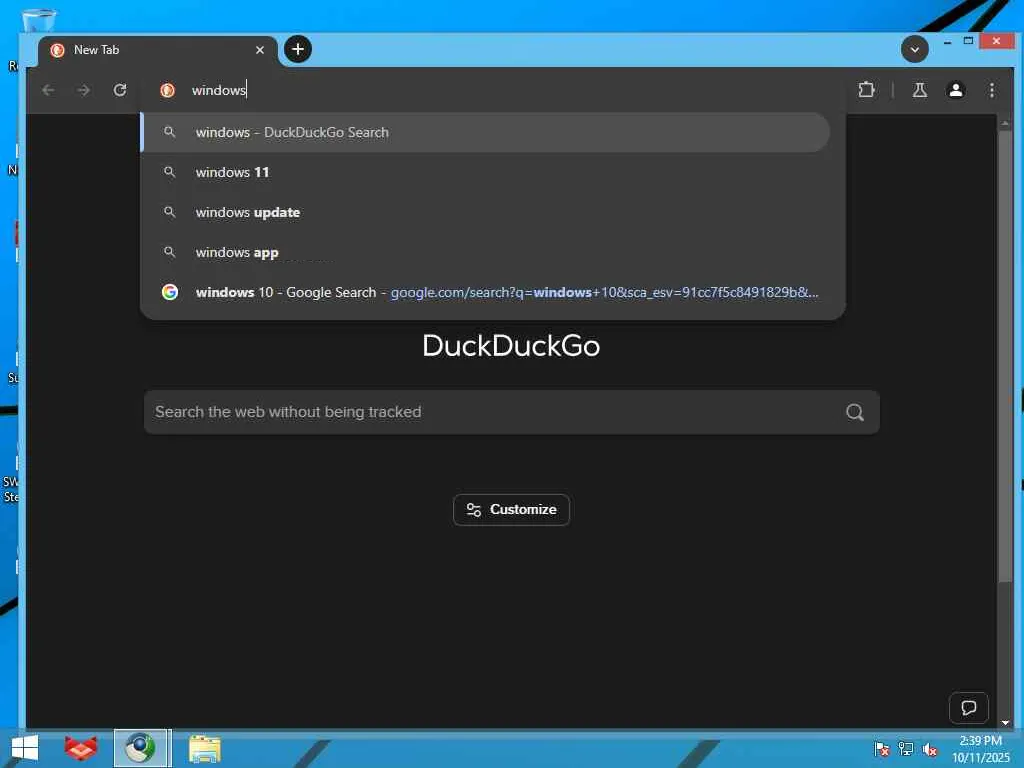The width and height of the screenshot is (1024, 768).
Task: Click the DuckDuckGo icon in address bar
Action: click(168, 90)
